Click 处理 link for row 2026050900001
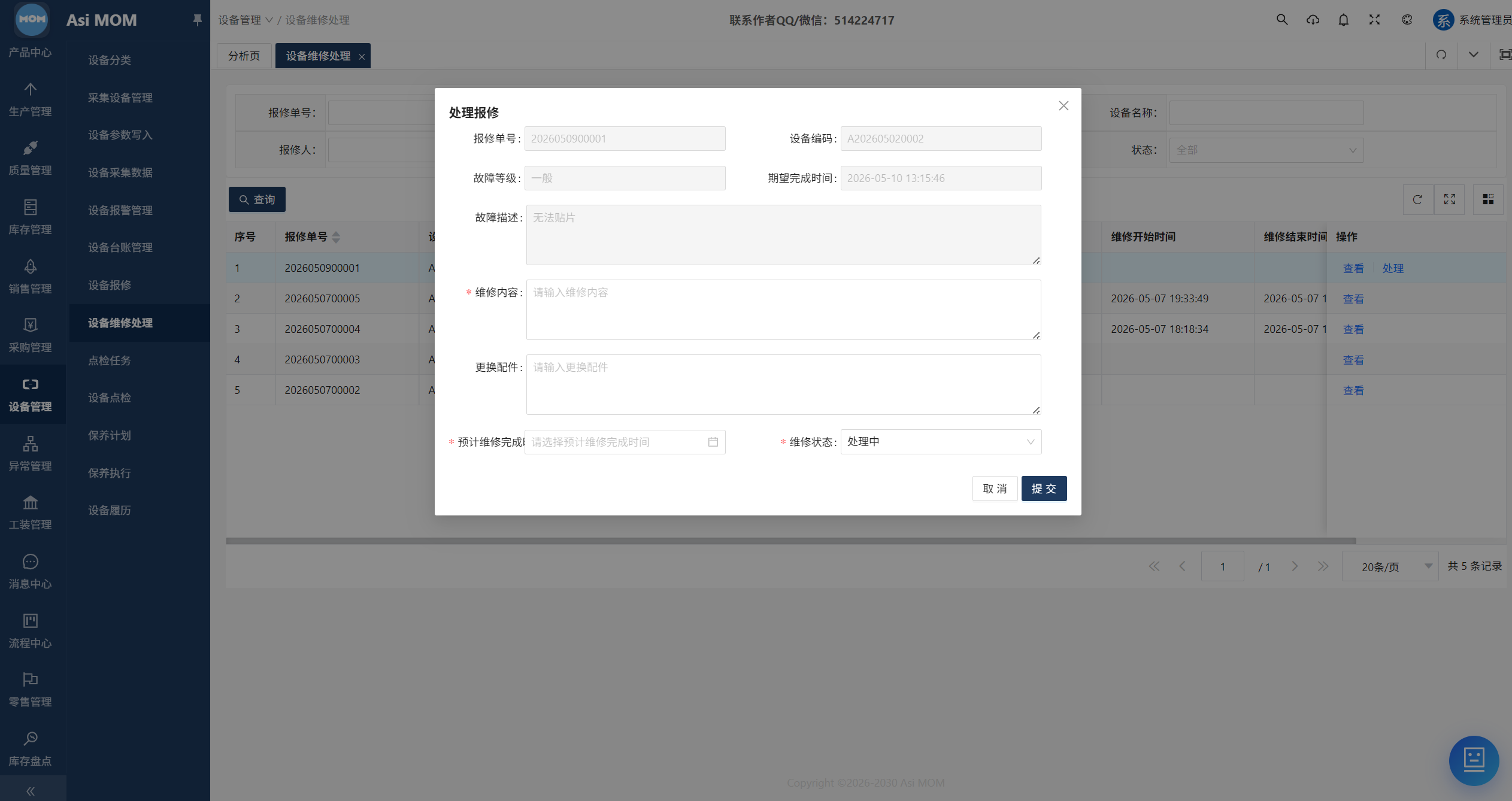The width and height of the screenshot is (1512, 801). 1393,268
